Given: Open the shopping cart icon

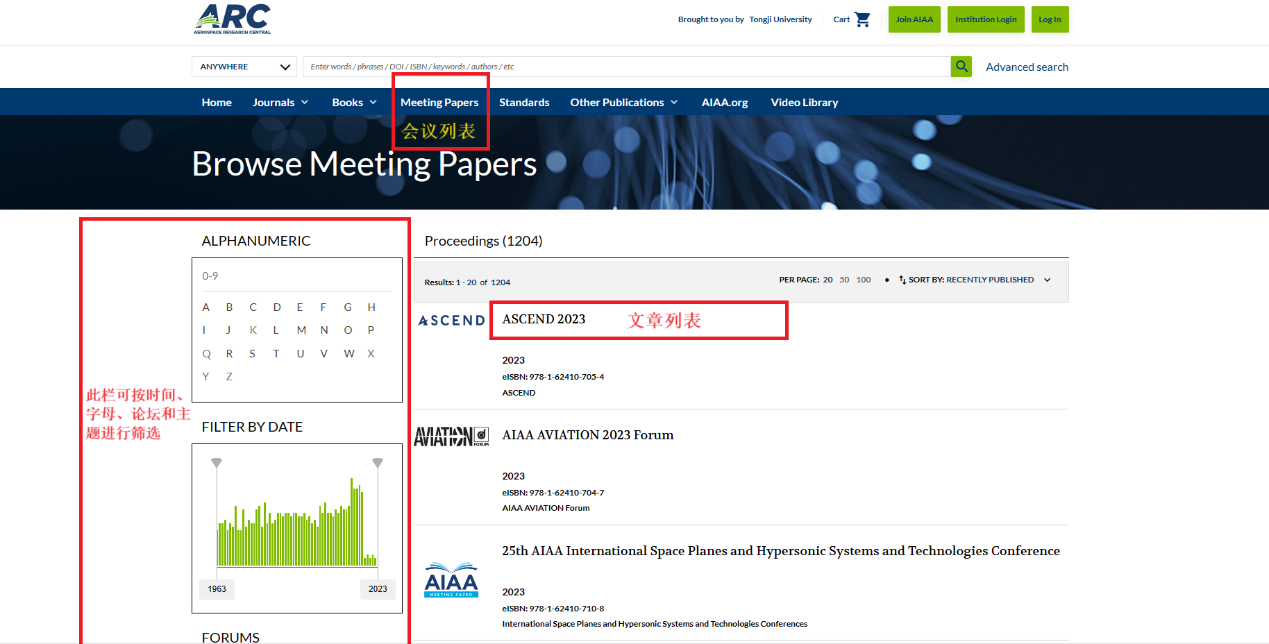Looking at the screenshot, I should [x=863, y=19].
